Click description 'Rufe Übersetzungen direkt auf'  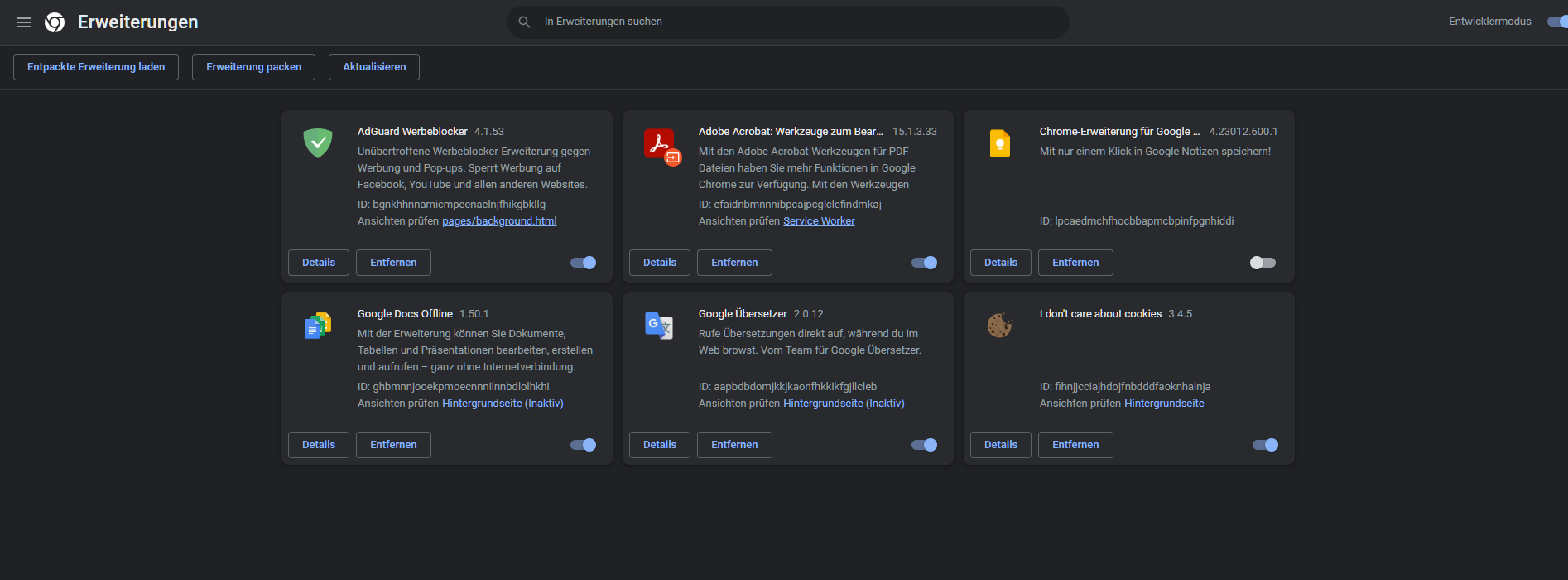click(x=810, y=342)
